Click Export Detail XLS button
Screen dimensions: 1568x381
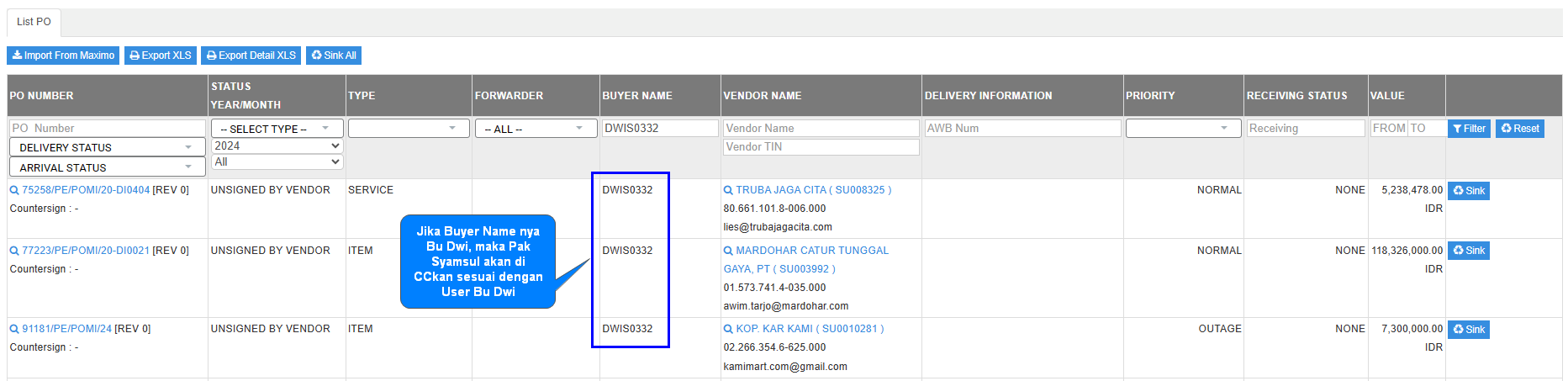coord(251,56)
